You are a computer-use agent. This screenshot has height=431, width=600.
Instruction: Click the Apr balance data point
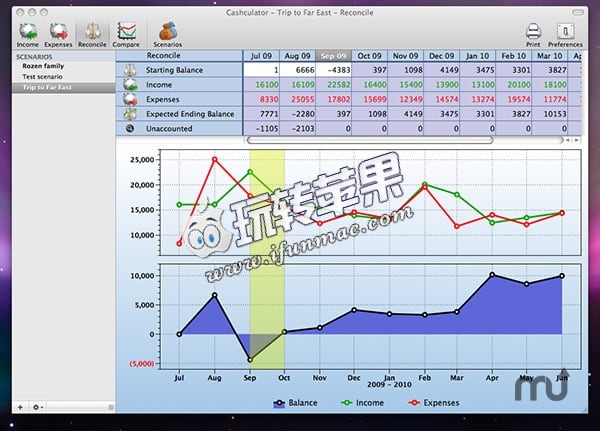coord(492,275)
